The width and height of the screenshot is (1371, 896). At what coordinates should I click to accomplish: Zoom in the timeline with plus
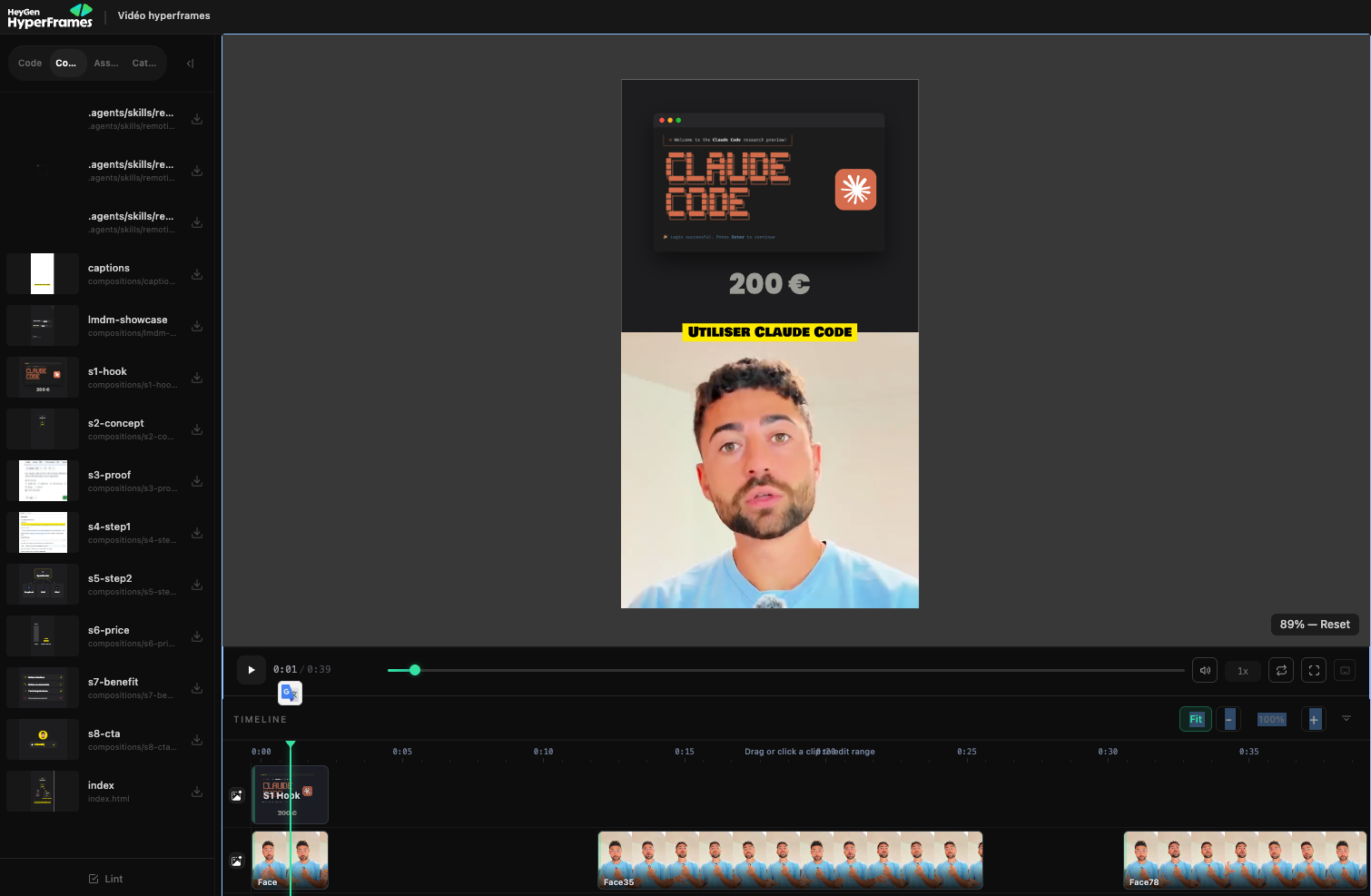click(1314, 719)
